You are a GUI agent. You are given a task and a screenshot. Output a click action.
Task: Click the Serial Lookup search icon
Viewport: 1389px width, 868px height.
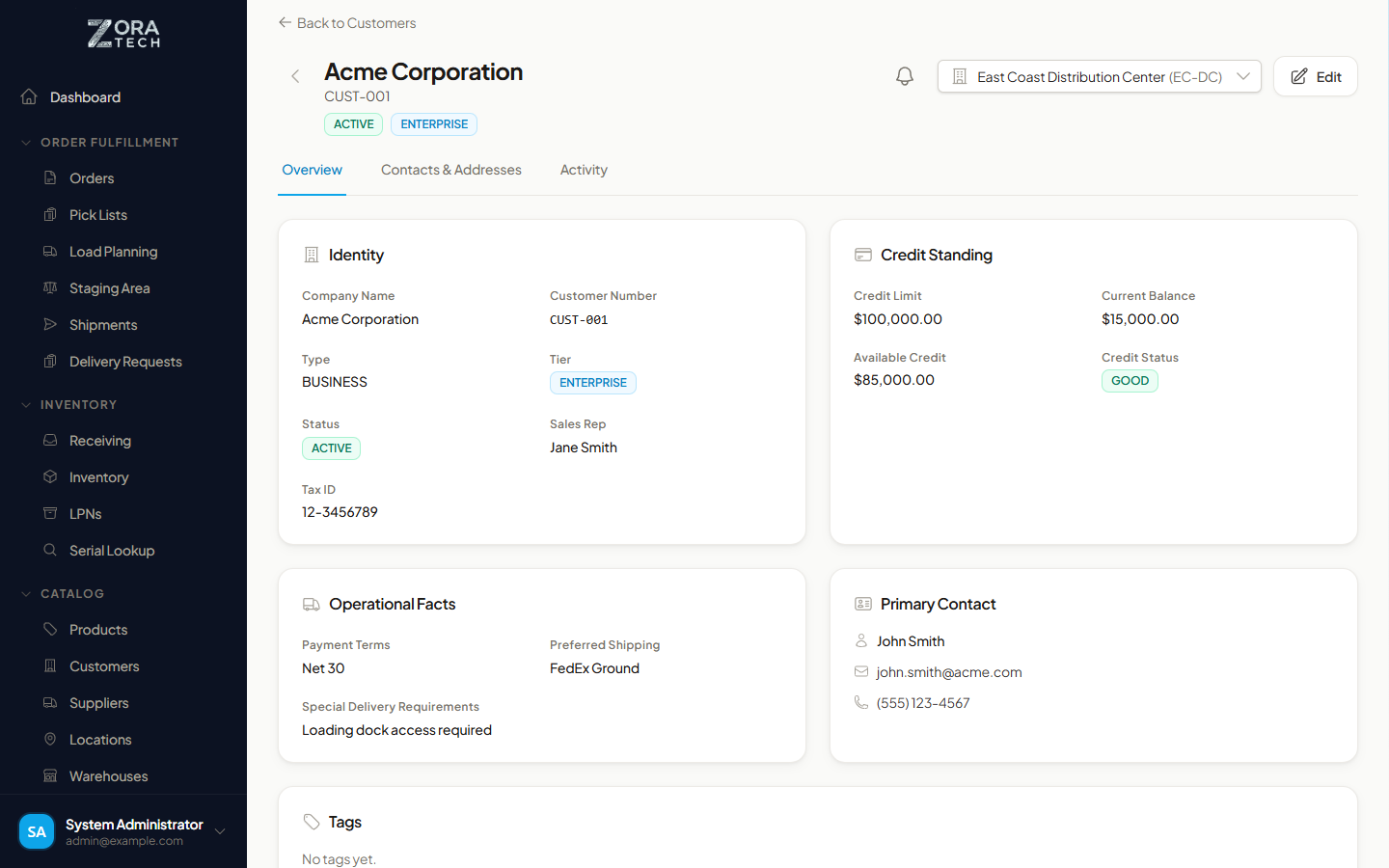tap(50, 550)
